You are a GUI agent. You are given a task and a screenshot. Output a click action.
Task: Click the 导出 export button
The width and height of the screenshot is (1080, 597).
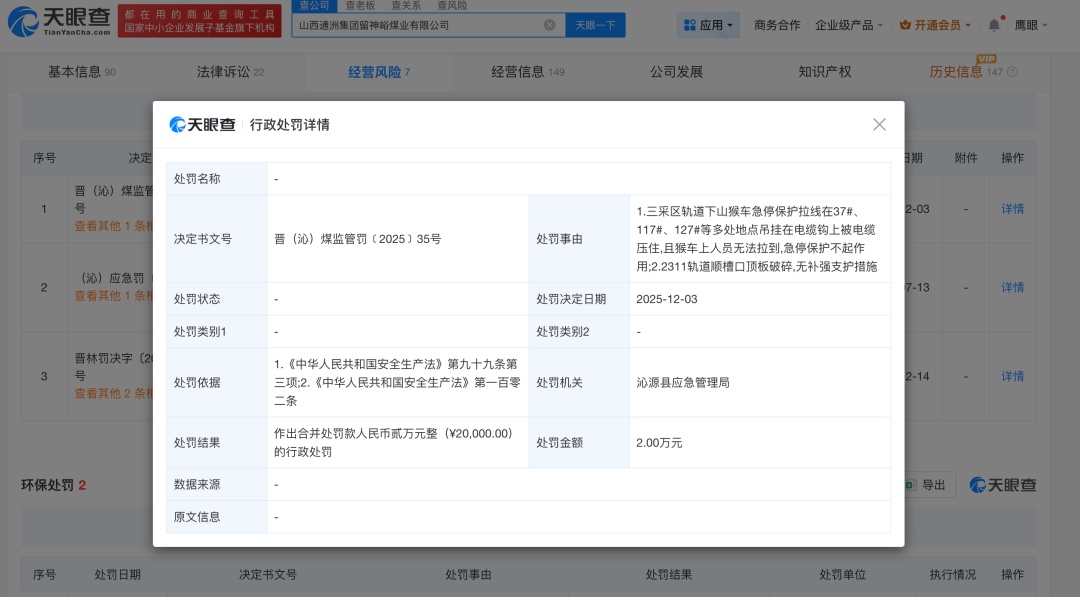(x=926, y=485)
